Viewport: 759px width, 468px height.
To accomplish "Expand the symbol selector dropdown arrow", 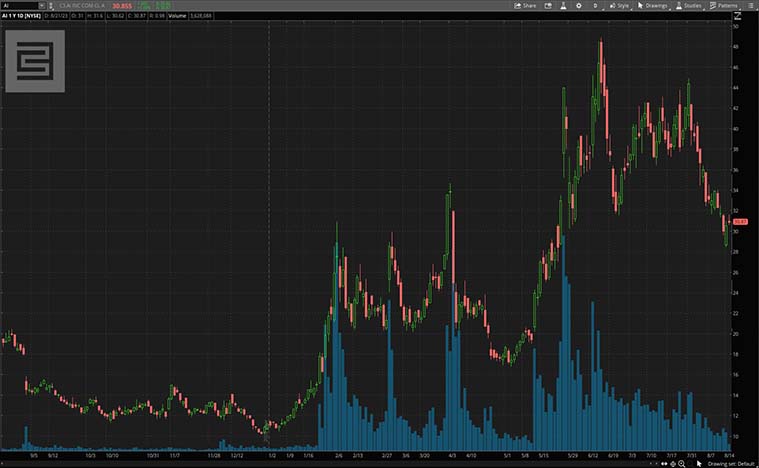I will pyautogui.click(x=41, y=5).
